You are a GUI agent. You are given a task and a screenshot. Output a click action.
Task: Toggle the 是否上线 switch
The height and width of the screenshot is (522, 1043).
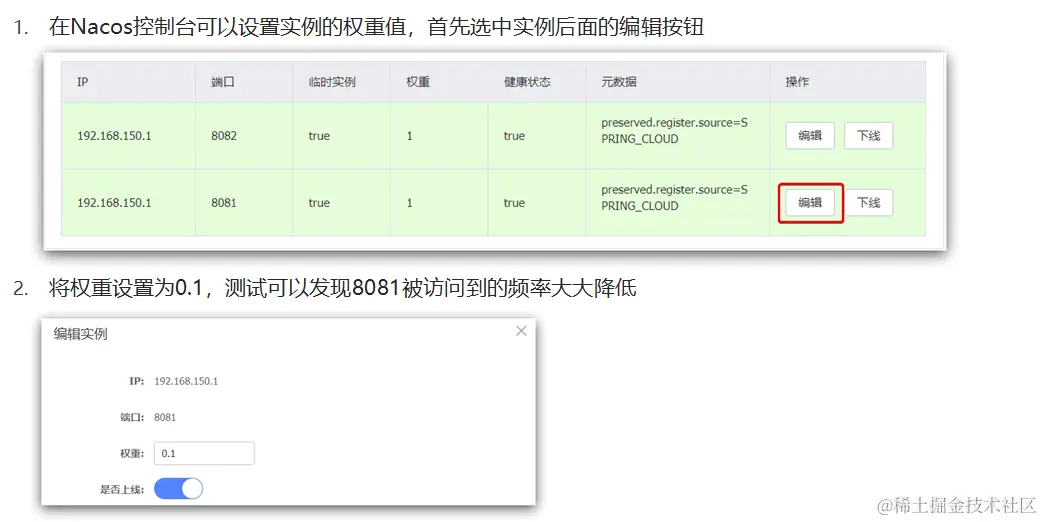[178, 489]
